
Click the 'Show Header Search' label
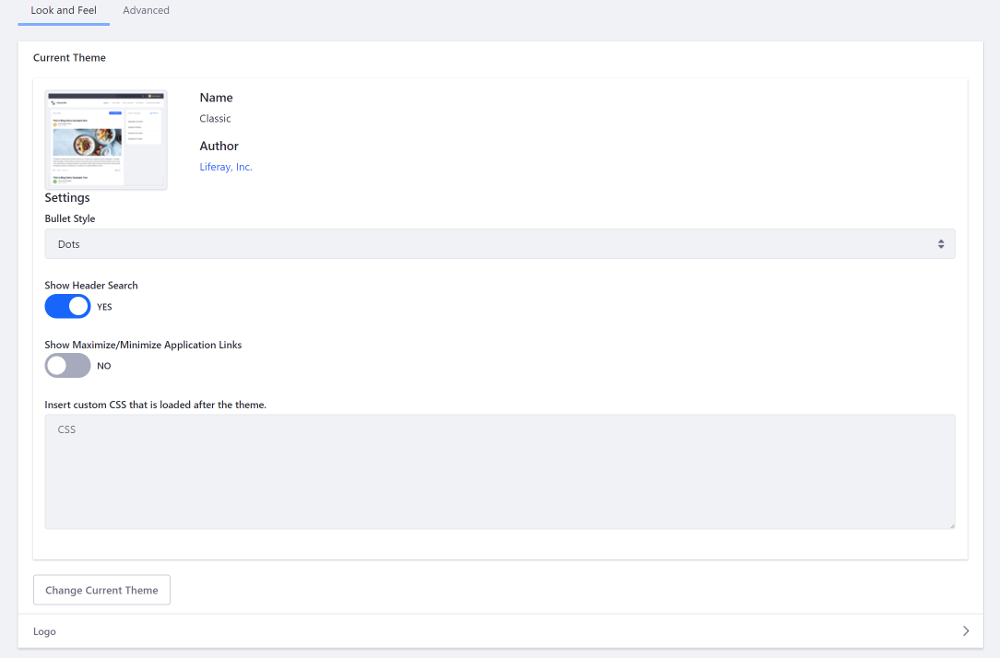click(x=91, y=286)
